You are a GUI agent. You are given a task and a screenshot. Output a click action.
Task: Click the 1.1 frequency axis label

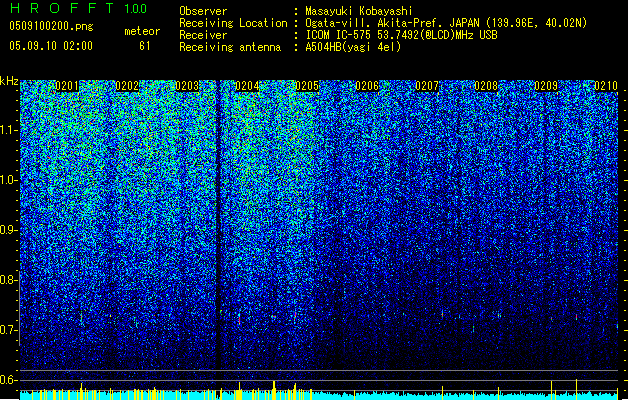click(8, 130)
